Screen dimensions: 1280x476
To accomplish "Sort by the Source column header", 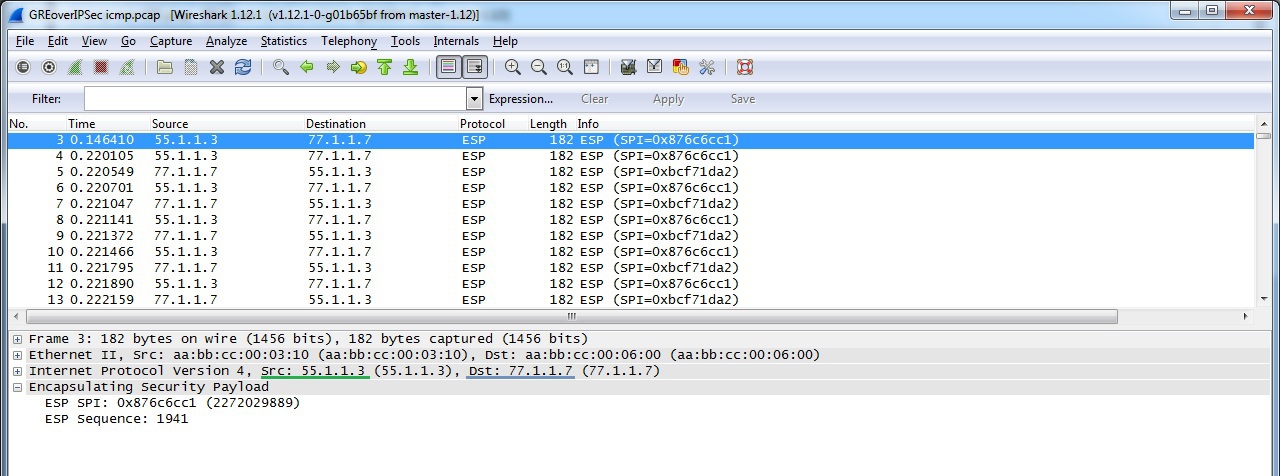I will click(170, 124).
